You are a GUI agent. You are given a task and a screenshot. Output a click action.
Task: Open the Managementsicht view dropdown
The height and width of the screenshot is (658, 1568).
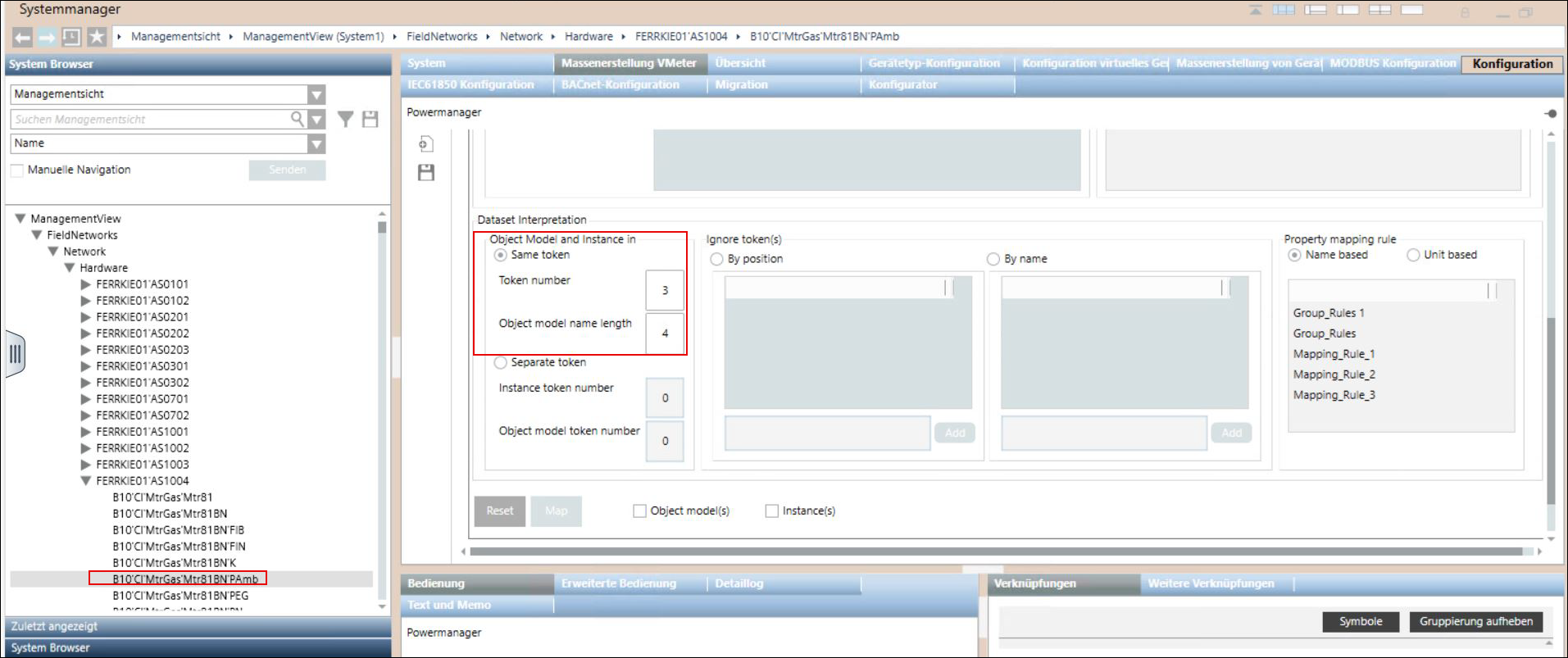click(316, 94)
